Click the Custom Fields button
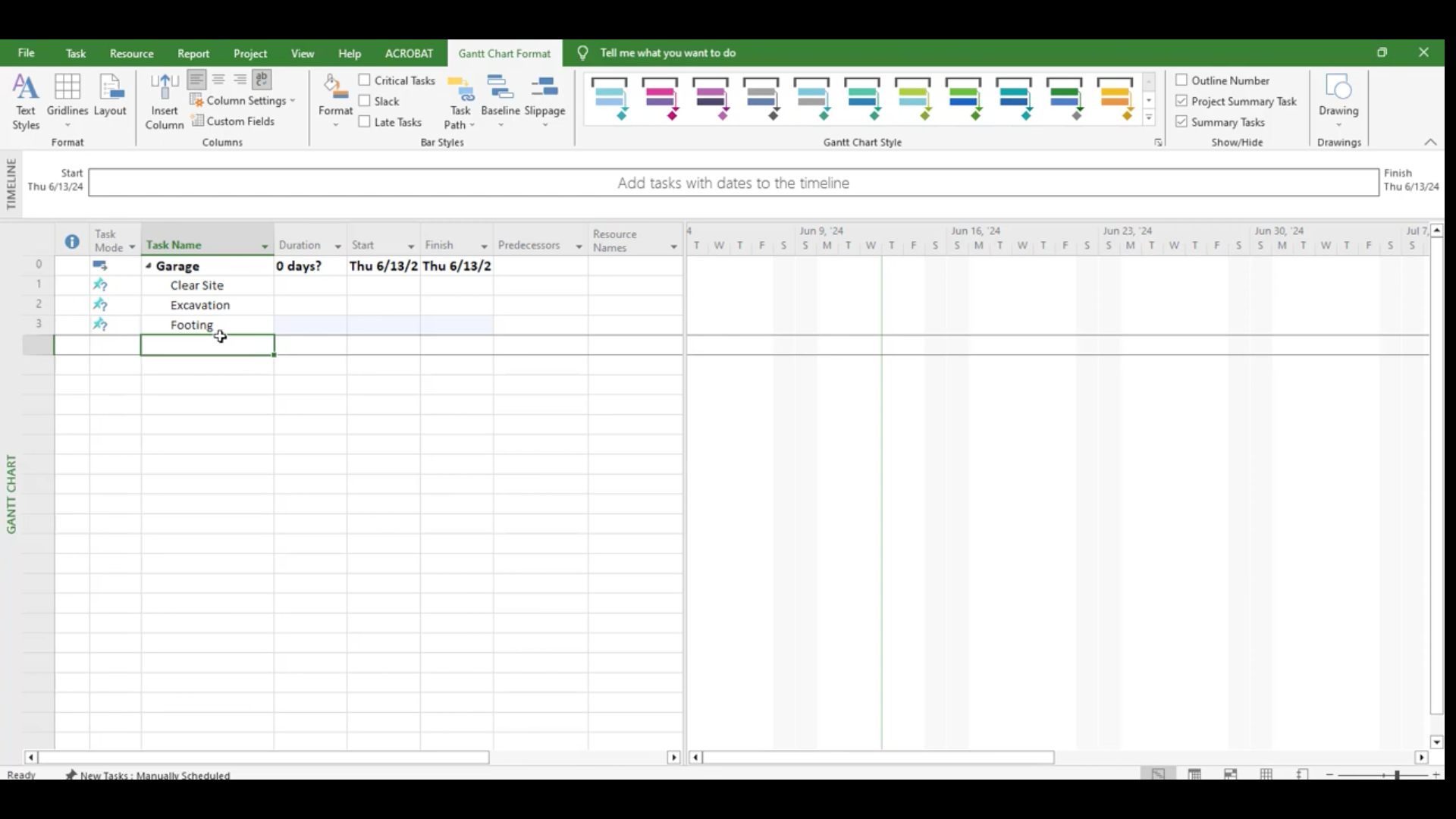 (234, 121)
